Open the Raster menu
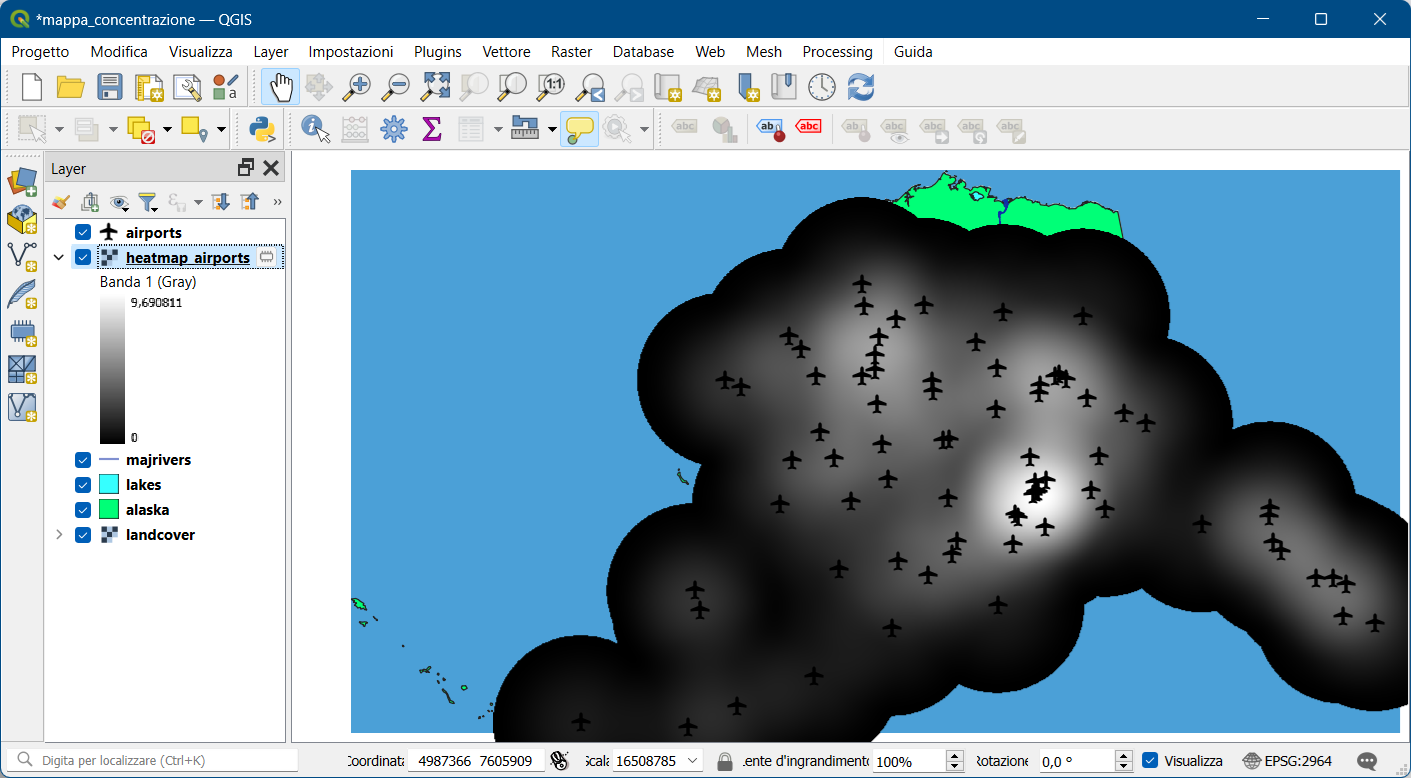The image size is (1411, 778). pyautogui.click(x=572, y=52)
